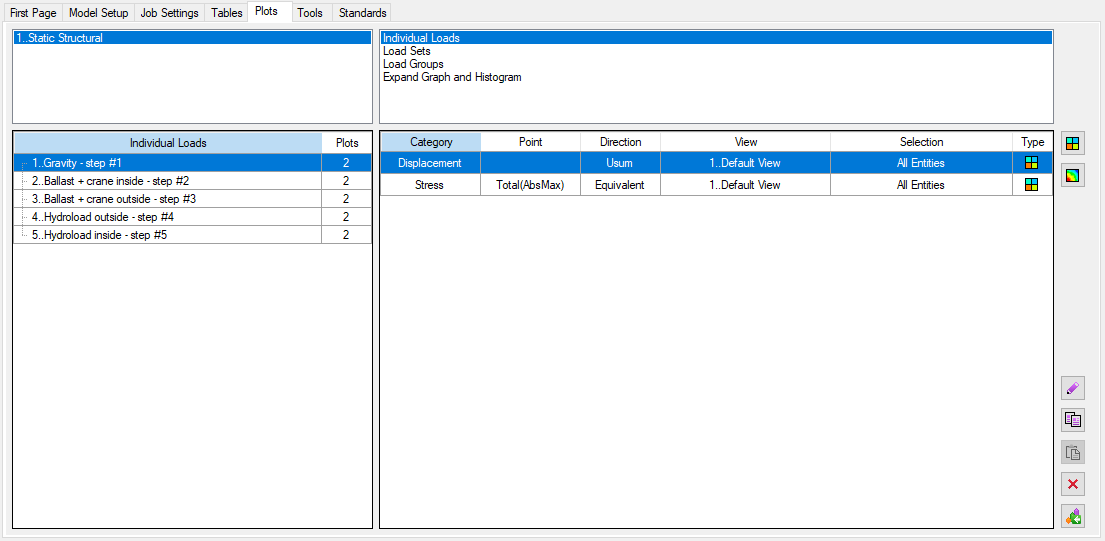1105x541 pixels.
Task: Click the bottom-right colored shapes icon
Action: click(x=1072, y=516)
